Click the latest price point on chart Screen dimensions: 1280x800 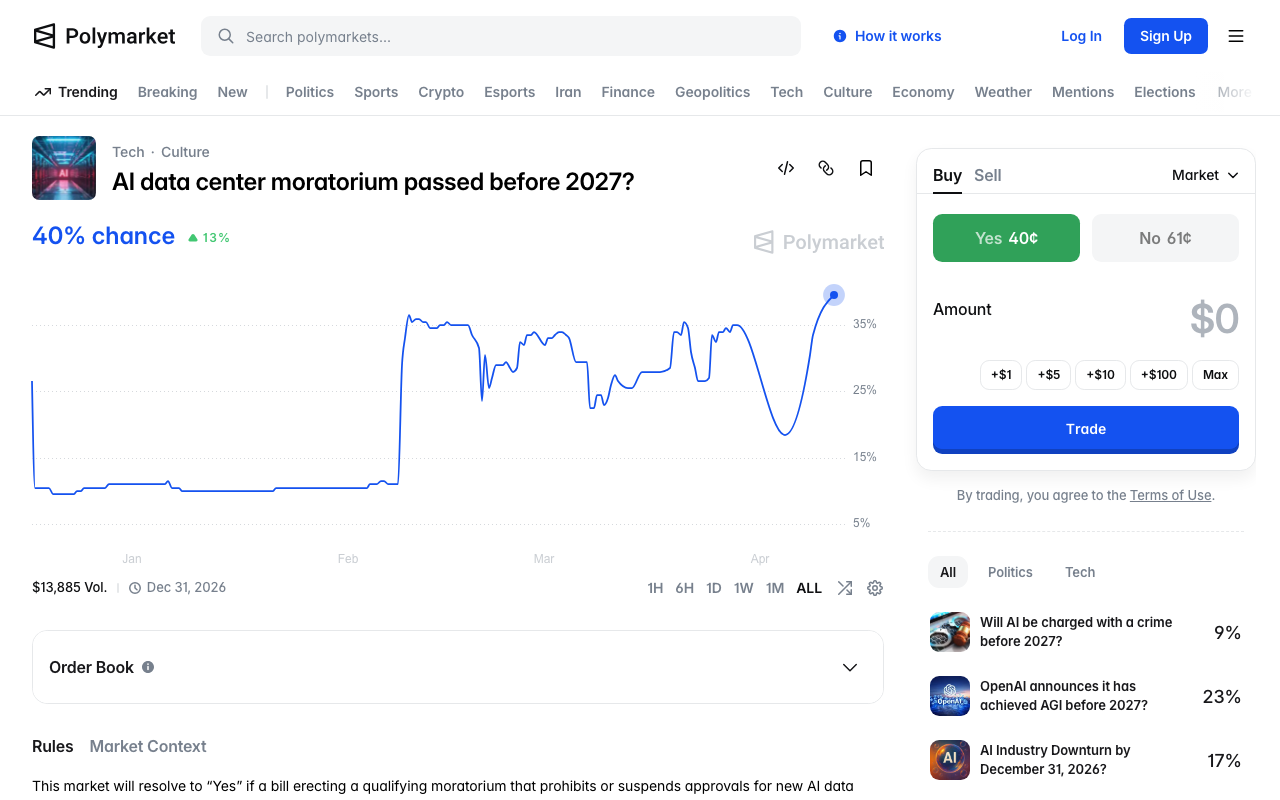(x=834, y=295)
